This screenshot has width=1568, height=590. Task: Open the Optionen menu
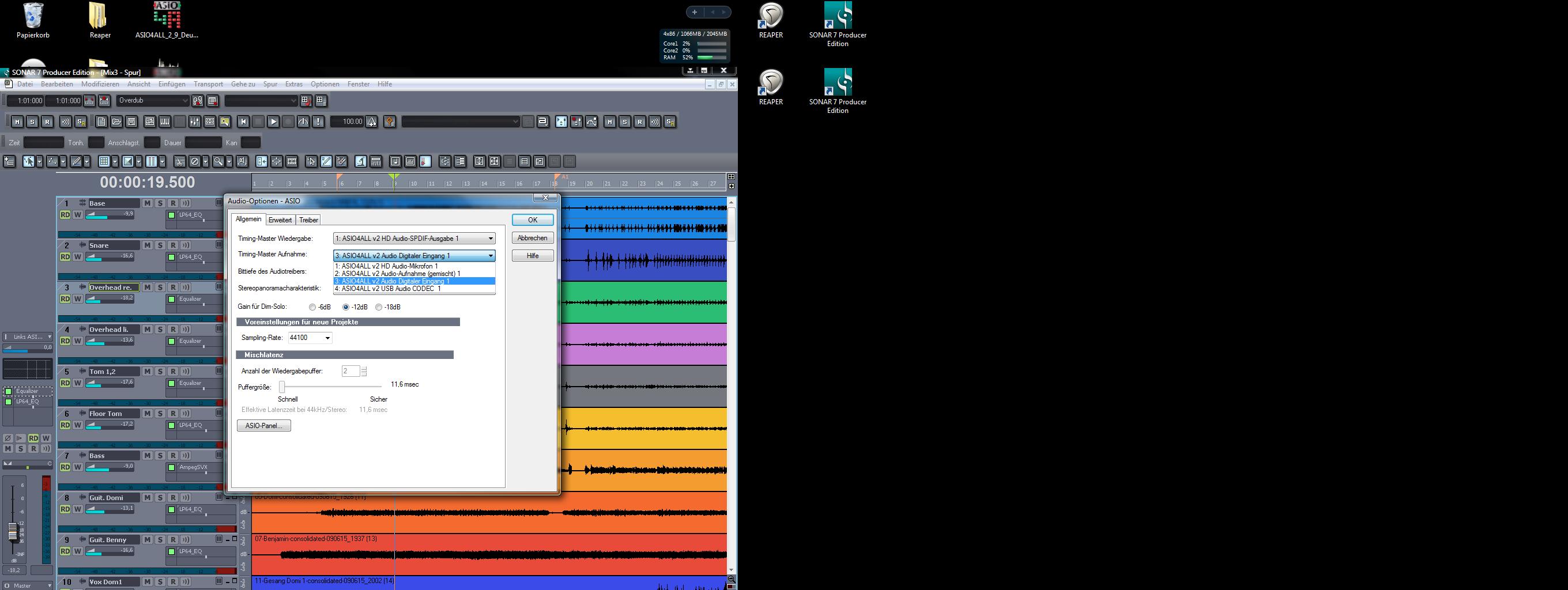click(x=325, y=84)
